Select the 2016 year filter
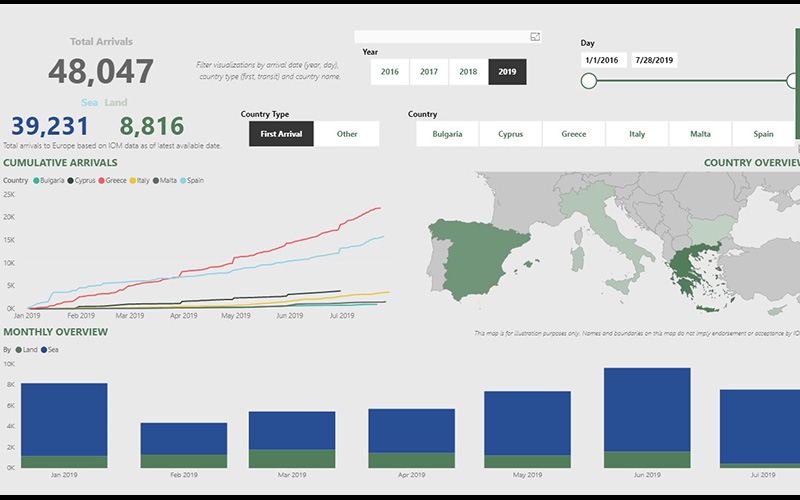 389,72
